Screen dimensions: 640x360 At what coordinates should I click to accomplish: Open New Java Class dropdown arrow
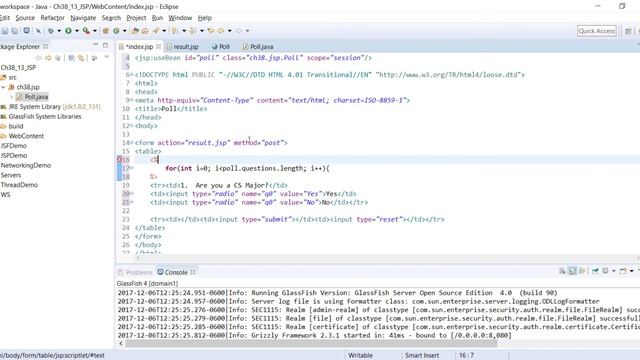pyautogui.click(x=124, y=31)
